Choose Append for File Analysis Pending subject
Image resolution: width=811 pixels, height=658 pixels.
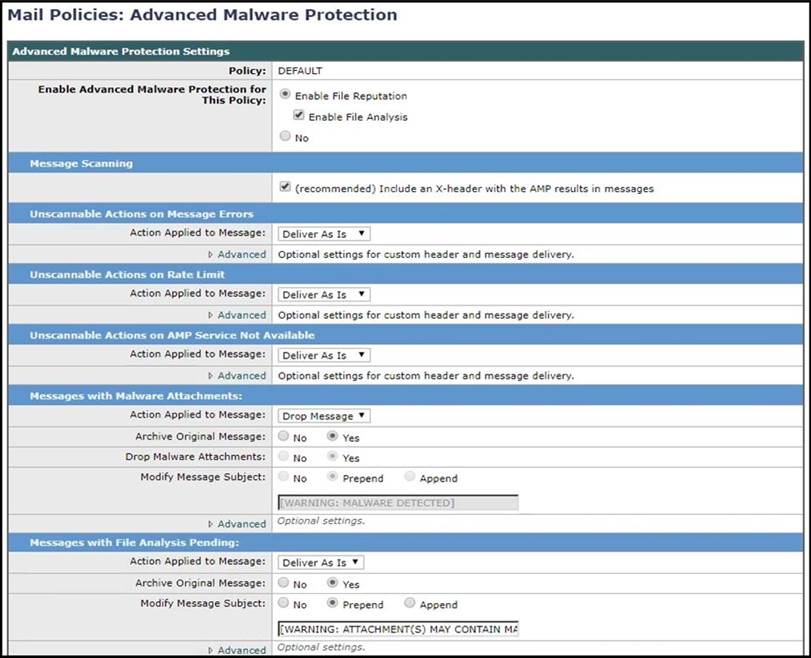410,604
